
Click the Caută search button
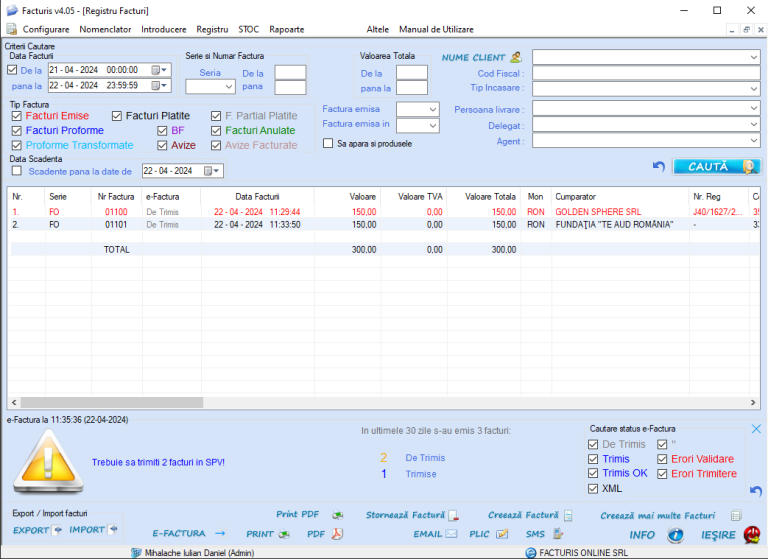click(x=715, y=167)
